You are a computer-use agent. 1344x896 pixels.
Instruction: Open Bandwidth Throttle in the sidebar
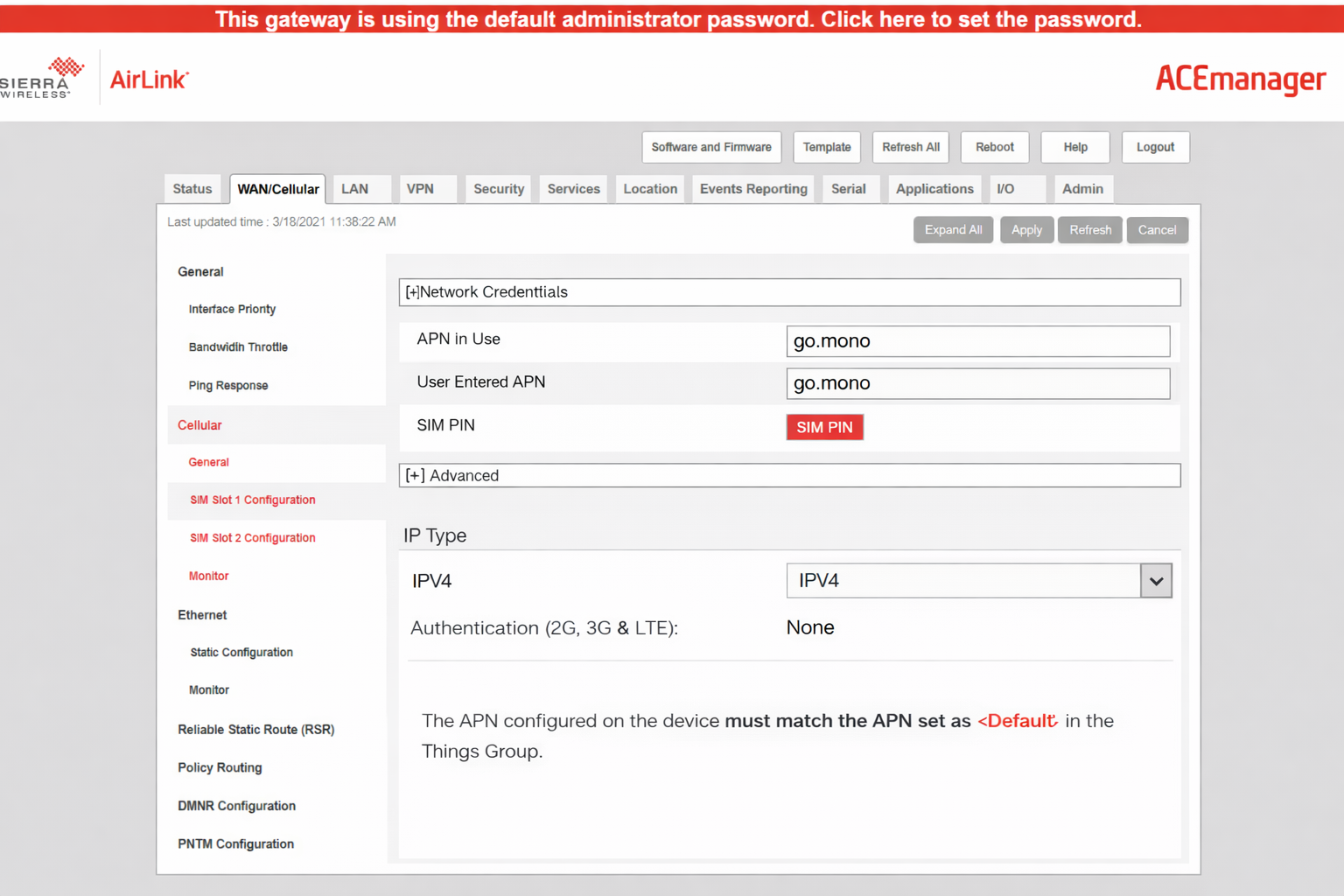pyautogui.click(x=238, y=347)
